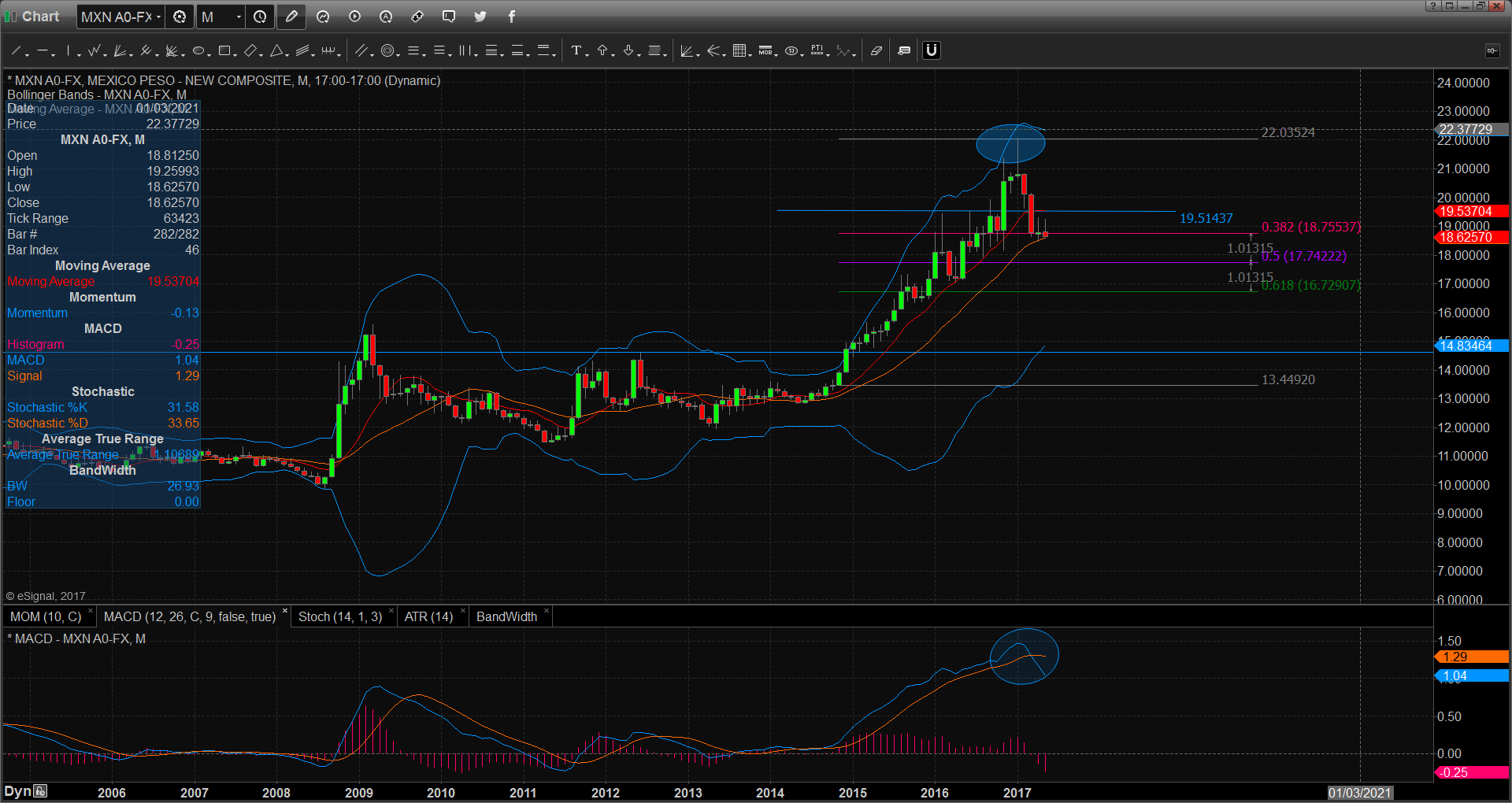Open the M interval dropdown
The width and height of the screenshot is (1512, 803).
pyautogui.click(x=239, y=17)
